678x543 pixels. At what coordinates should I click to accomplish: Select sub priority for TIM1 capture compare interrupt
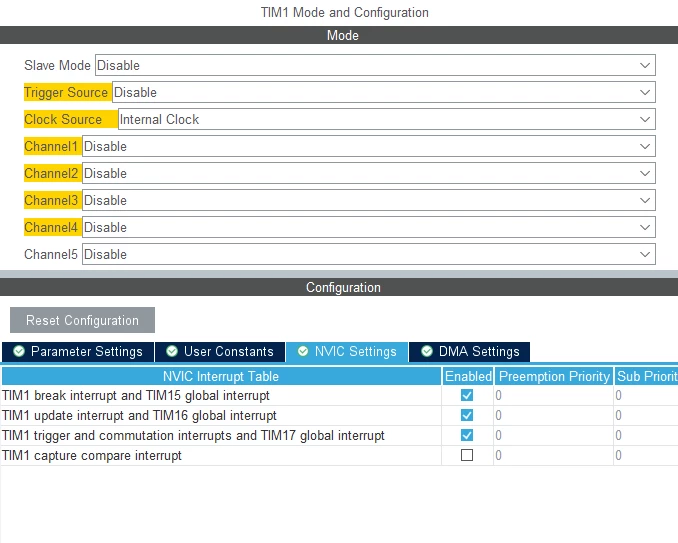(x=646, y=455)
